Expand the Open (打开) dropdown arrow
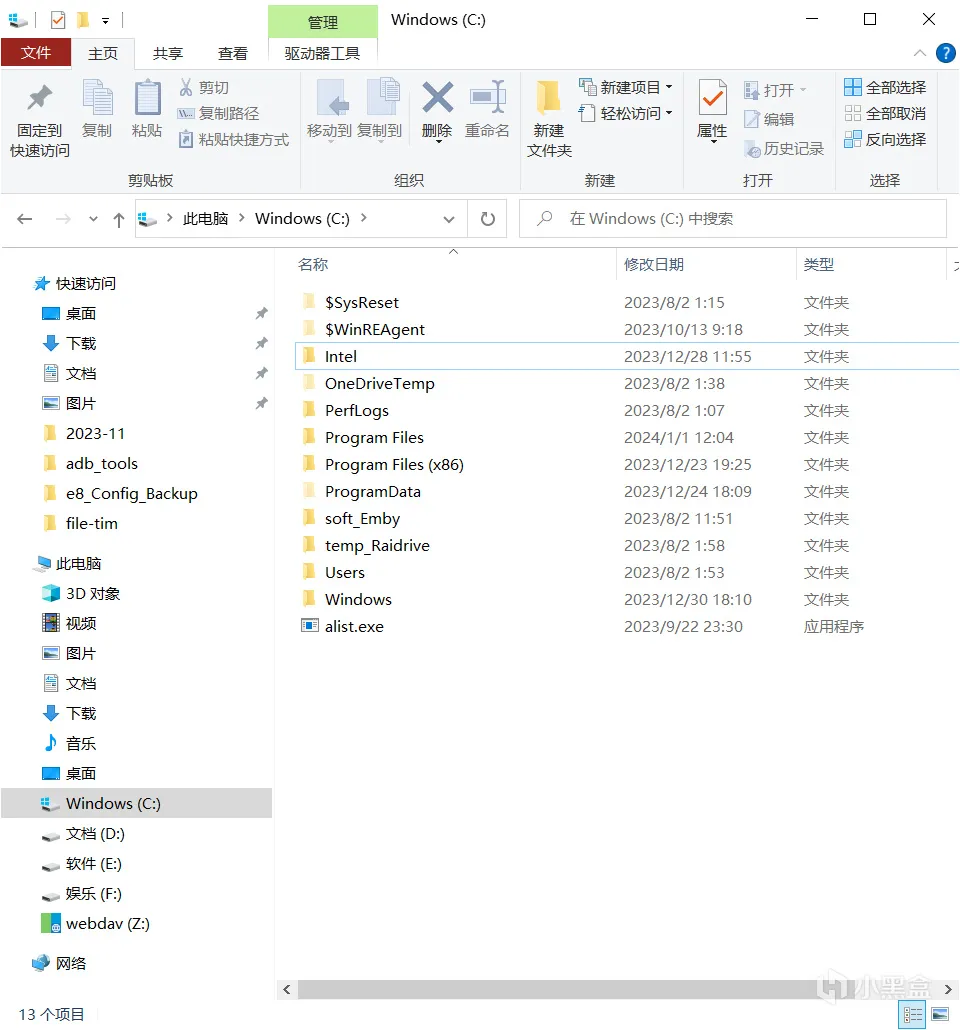960x1030 pixels. [x=803, y=89]
